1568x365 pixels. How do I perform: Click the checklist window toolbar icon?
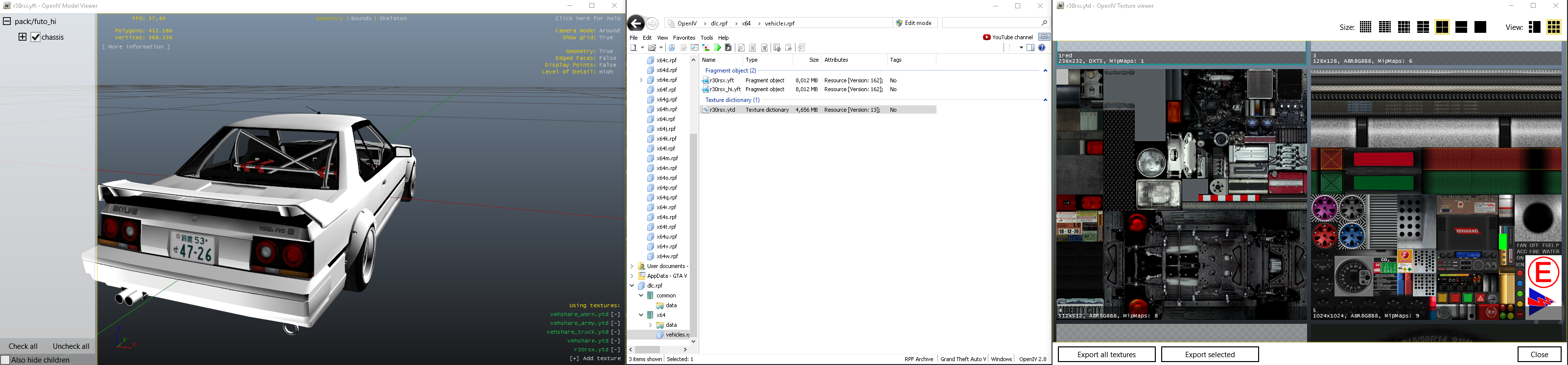click(x=695, y=48)
